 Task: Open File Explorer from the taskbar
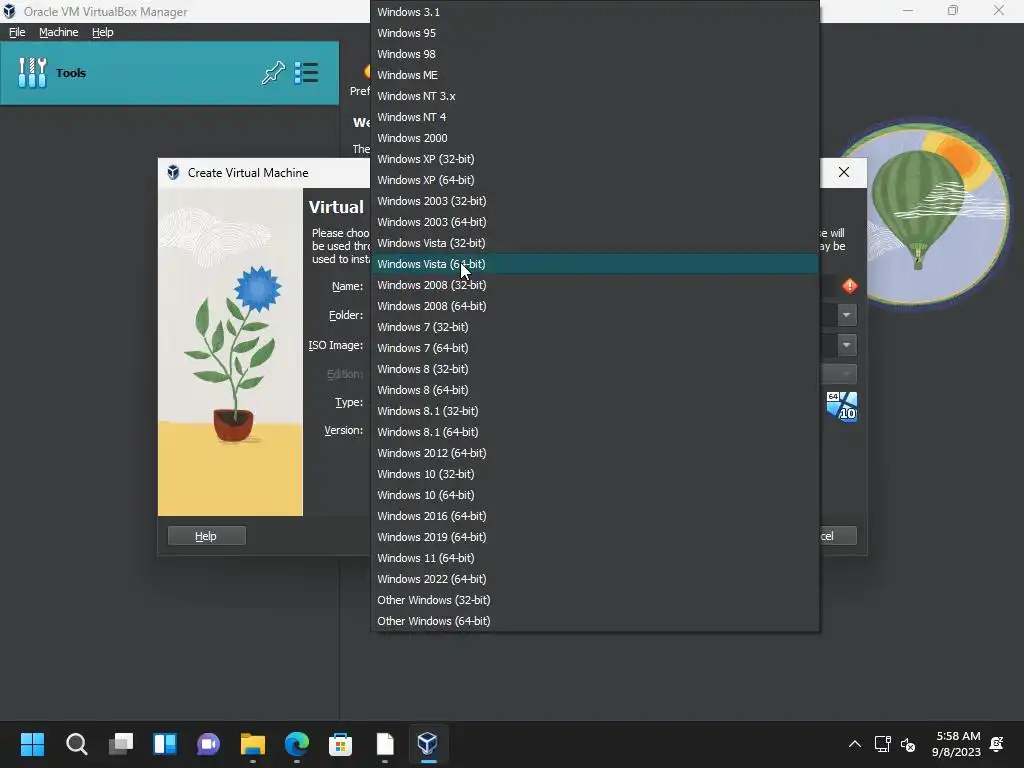click(253, 744)
